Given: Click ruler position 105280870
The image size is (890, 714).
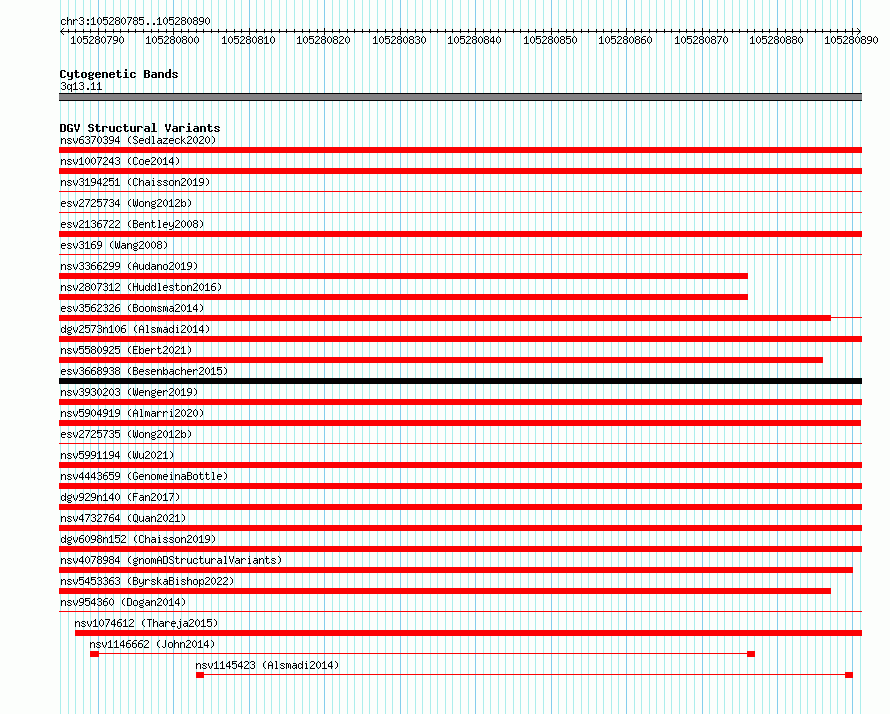Looking at the screenshot, I should coord(701,40).
